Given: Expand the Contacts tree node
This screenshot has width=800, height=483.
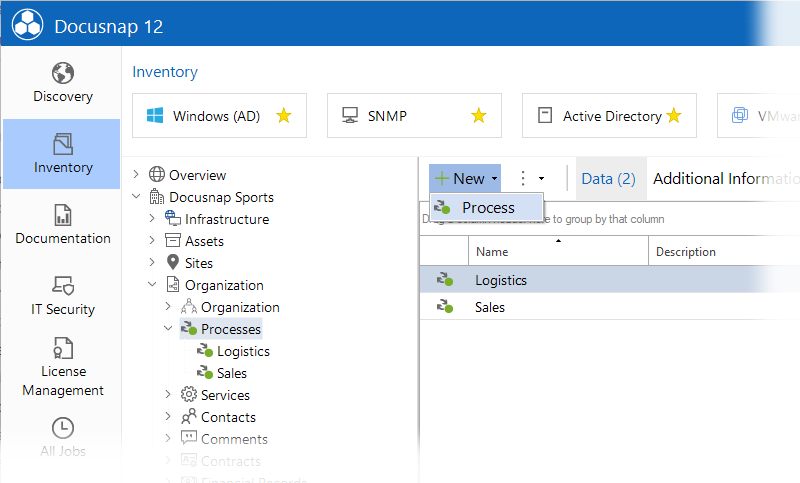Looking at the screenshot, I should pos(168,416).
